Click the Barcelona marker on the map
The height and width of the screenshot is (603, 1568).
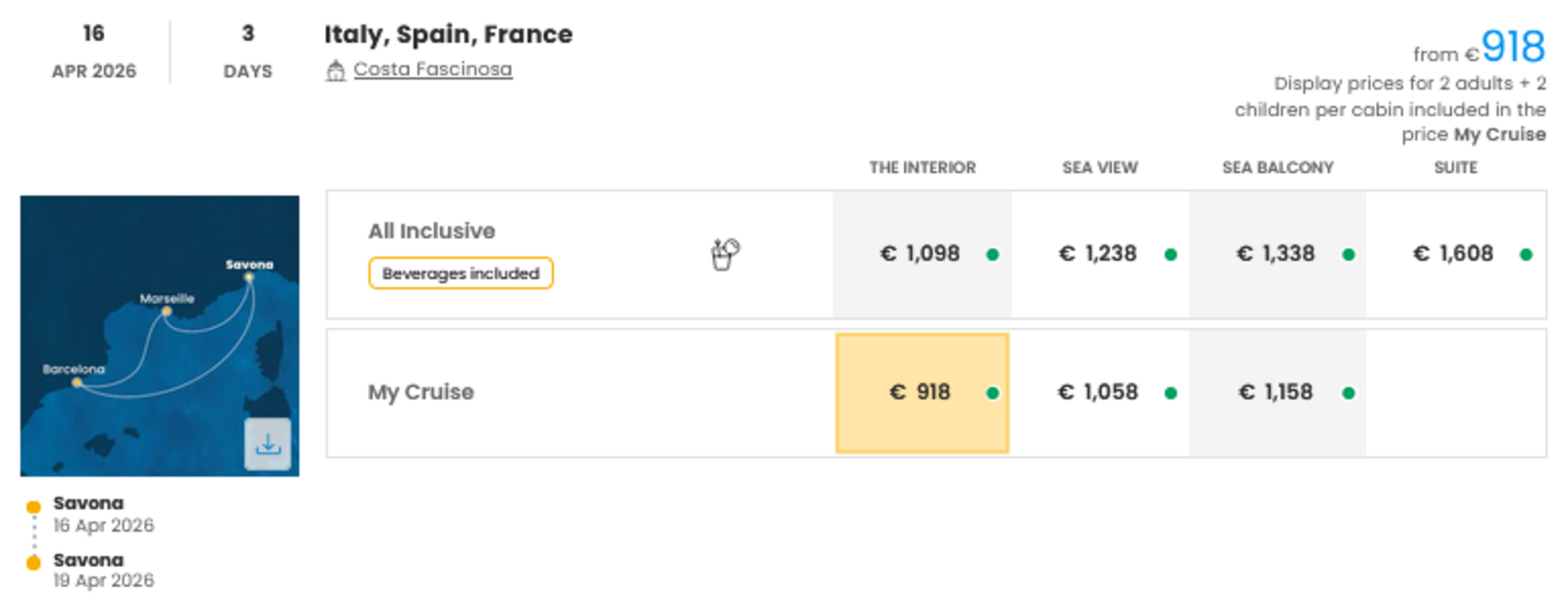coord(77,382)
